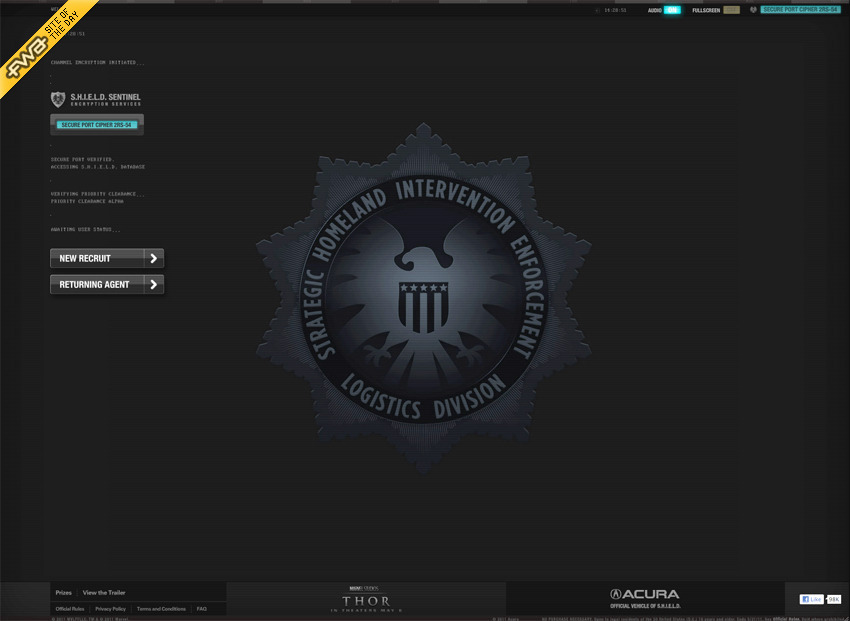The width and height of the screenshot is (850, 621).
Task: Click the 98K like count
Action: click(834, 599)
